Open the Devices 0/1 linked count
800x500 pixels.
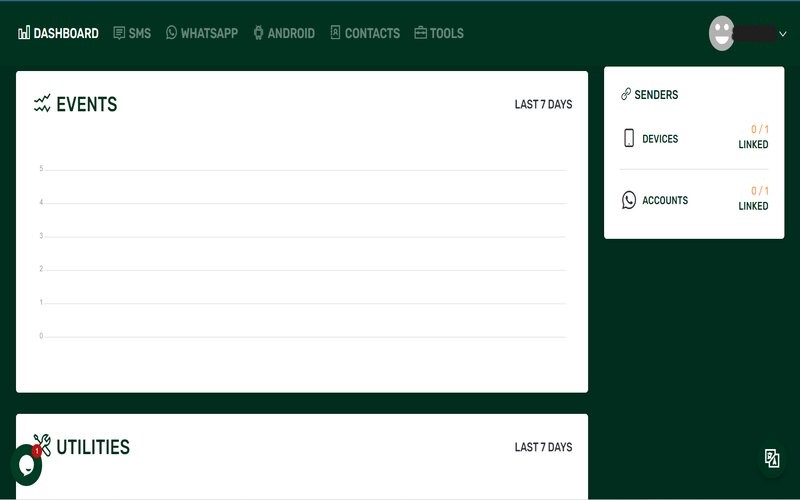(754, 137)
